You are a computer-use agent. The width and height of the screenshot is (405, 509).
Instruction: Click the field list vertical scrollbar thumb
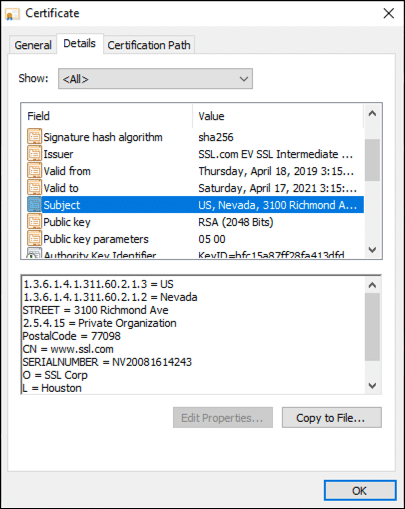click(x=372, y=160)
